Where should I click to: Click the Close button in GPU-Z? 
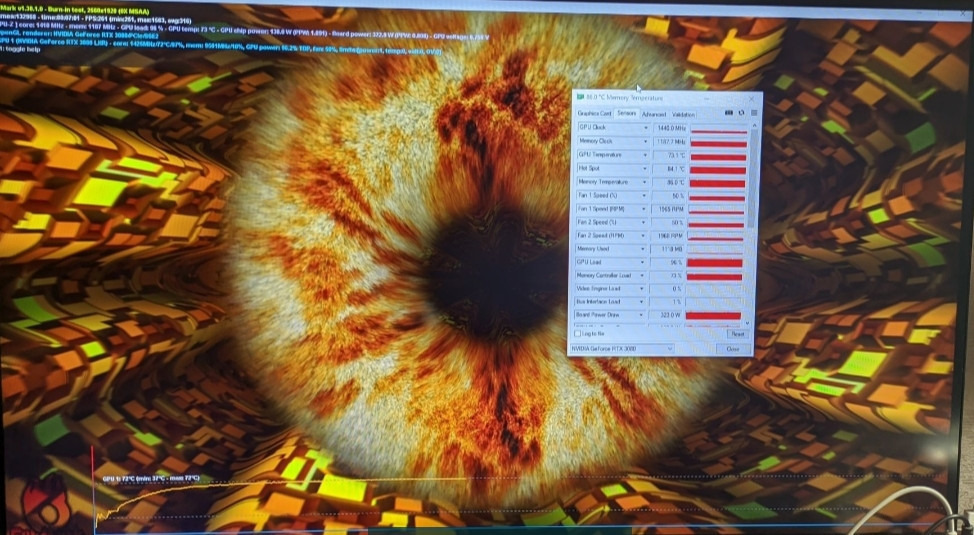[x=733, y=349]
